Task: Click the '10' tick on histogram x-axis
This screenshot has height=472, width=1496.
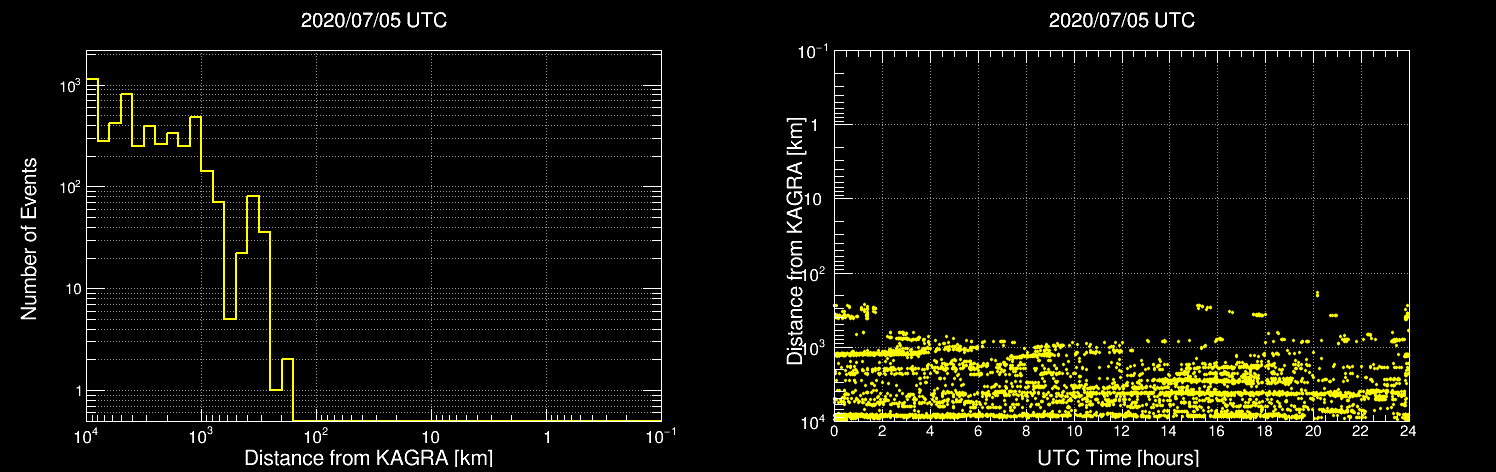Action: (431, 436)
